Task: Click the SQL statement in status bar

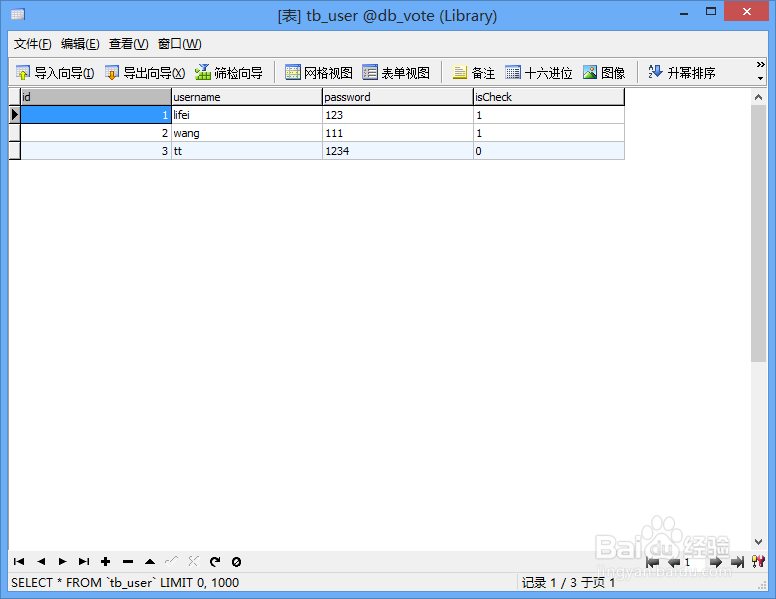Action: point(125,583)
